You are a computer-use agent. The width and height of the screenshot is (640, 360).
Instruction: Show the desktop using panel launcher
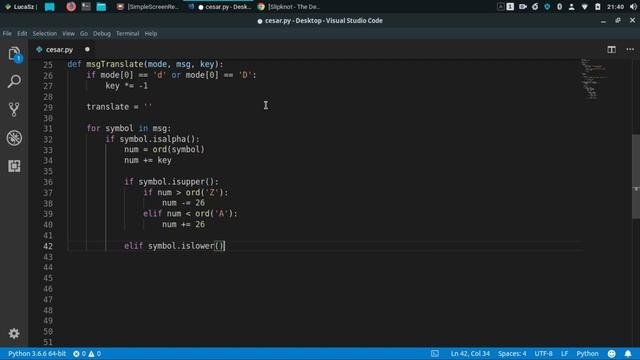point(50,7)
